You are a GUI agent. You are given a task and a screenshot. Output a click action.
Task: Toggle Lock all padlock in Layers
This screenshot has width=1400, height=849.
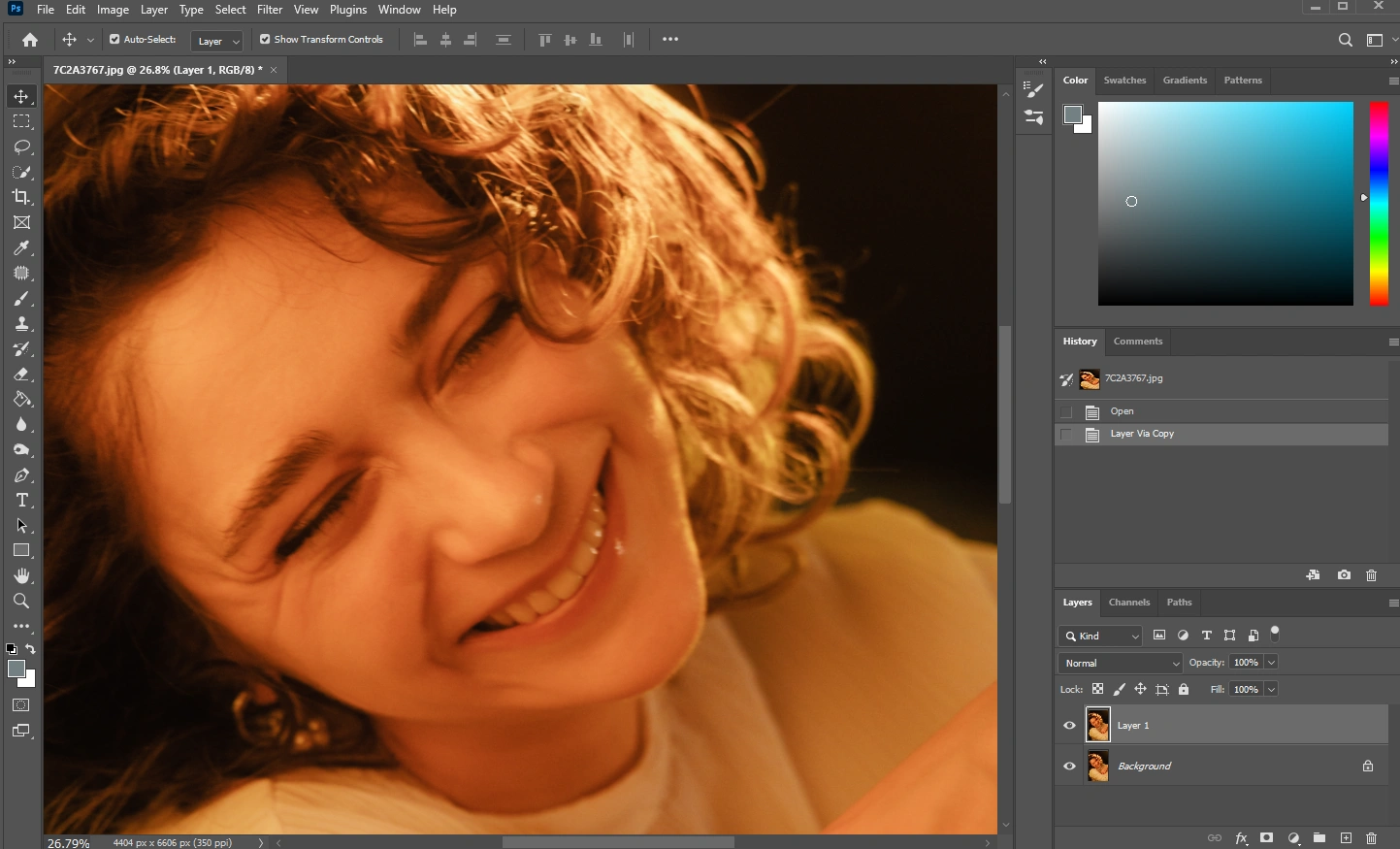tap(1184, 690)
